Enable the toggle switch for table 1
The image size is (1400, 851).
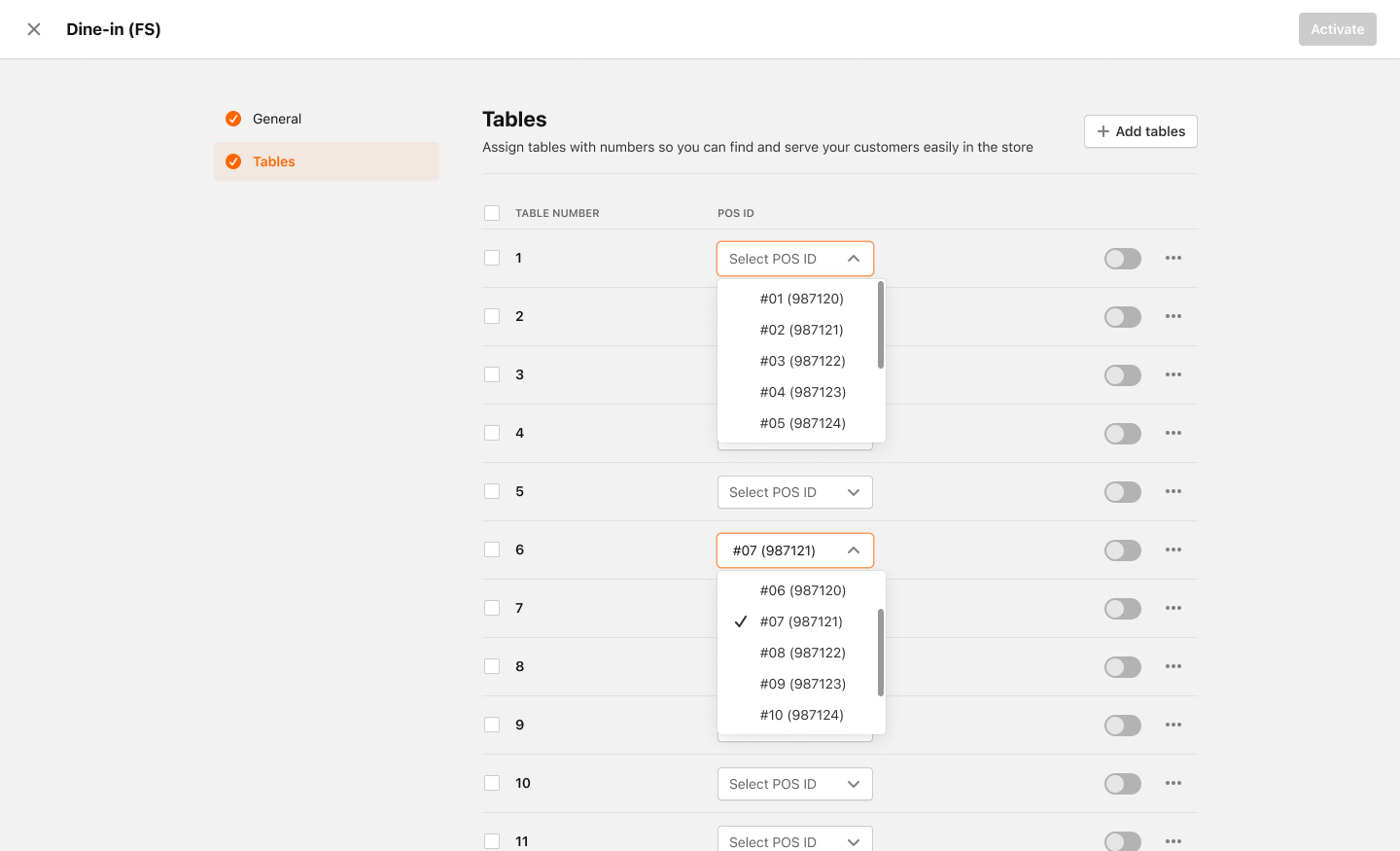click(x=1123, y=259)
